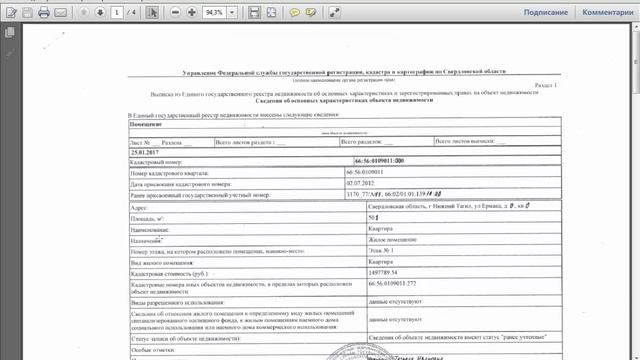Click the cadastral value 1497789.54
Image resolution: width=640 pixels, height=360 pixels.
[383, 272]
